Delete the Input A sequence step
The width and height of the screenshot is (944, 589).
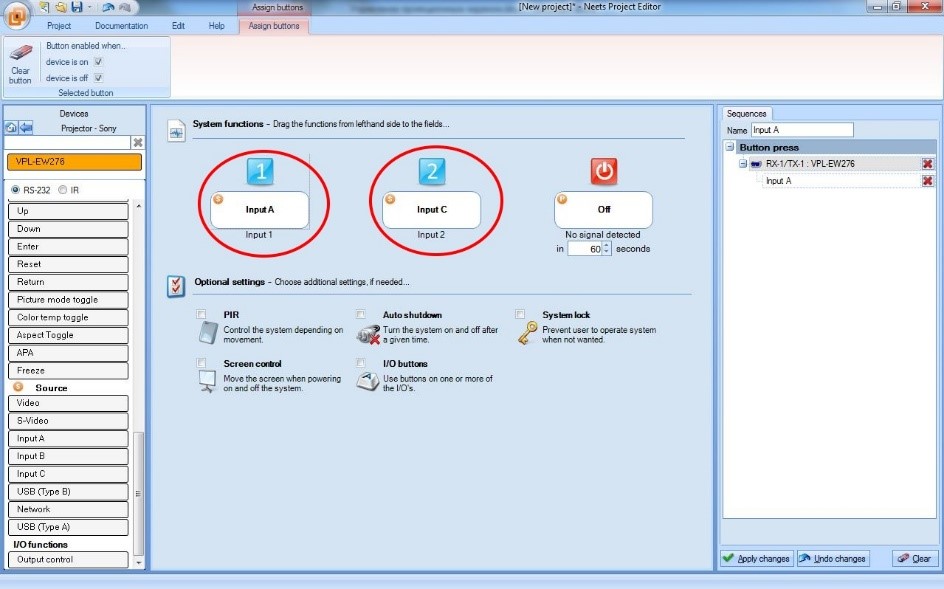coord(927,181)
